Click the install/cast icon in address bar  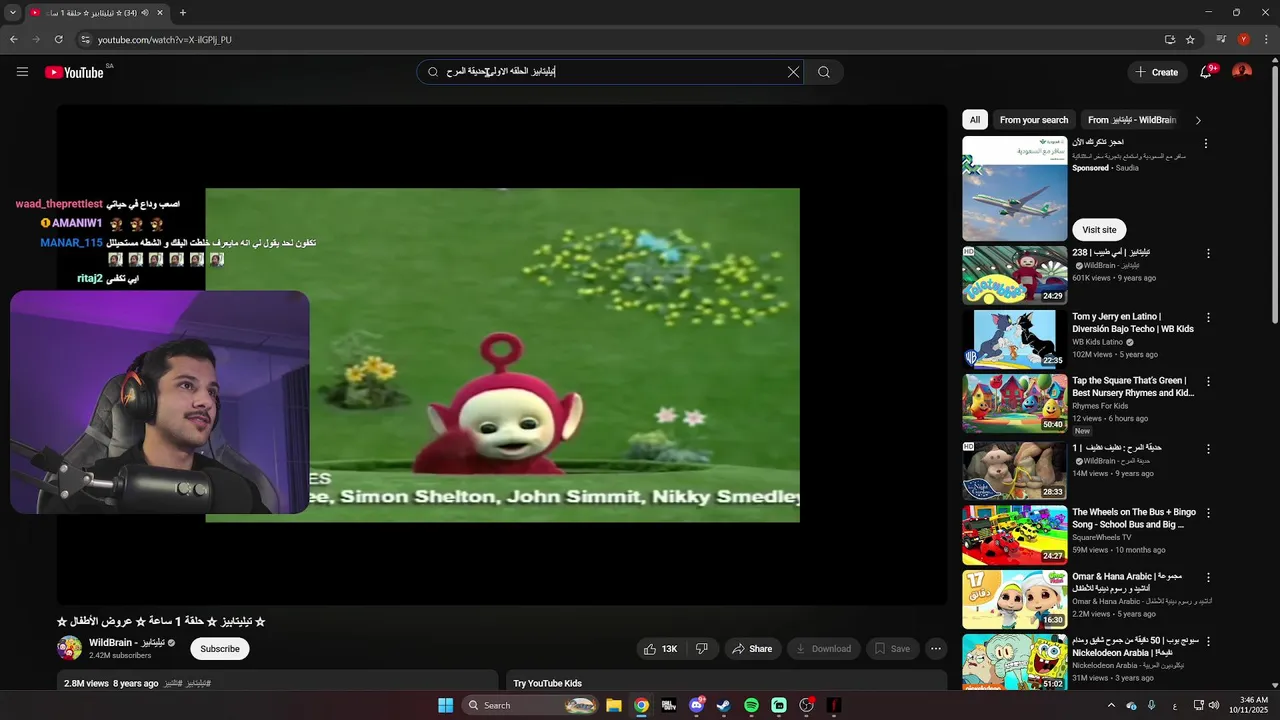point(1169,40)
